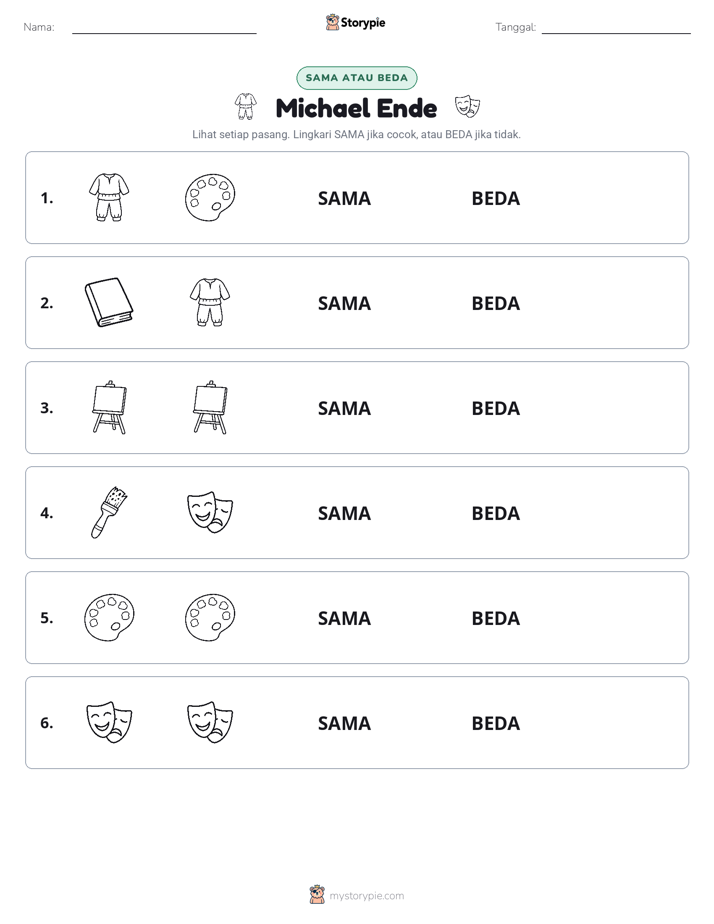Click the theater masks icon beside the title
The height and width of the screenshot is (924, 714).
tap(467, 107)
